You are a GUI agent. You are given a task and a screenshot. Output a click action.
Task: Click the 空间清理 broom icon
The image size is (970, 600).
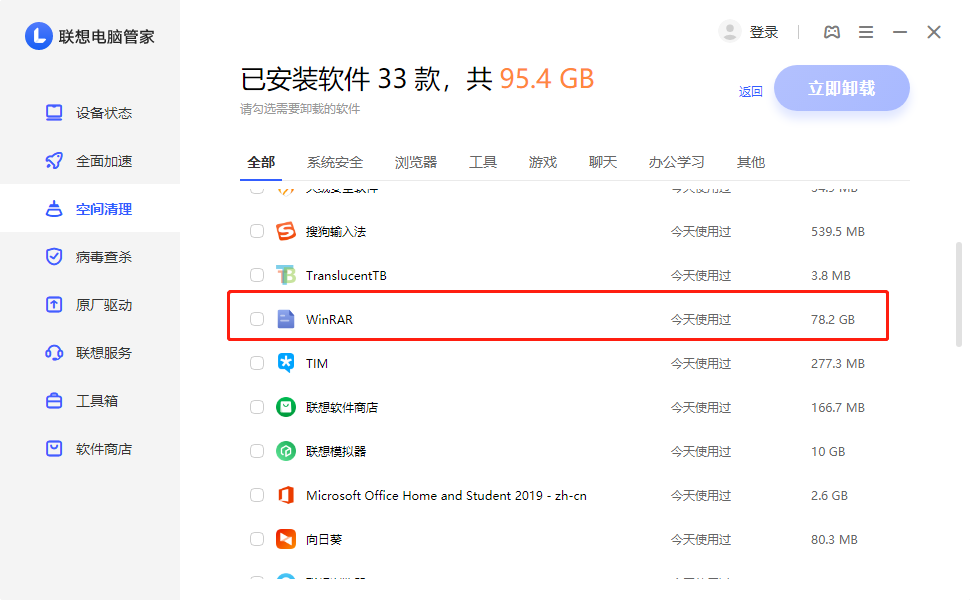point(54,209)
